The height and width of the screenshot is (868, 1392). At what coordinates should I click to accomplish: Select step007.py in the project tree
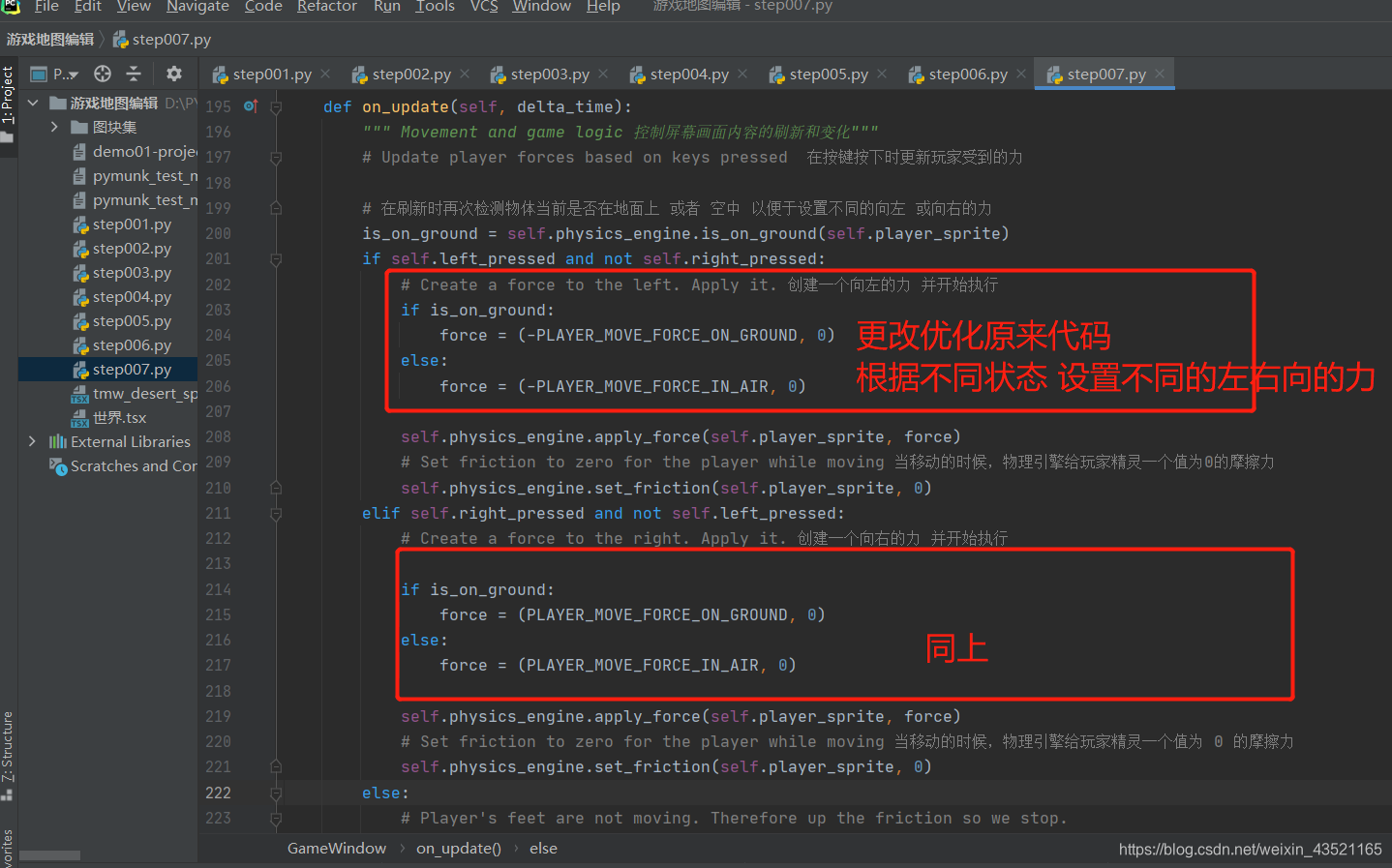[x=132, y=370]
